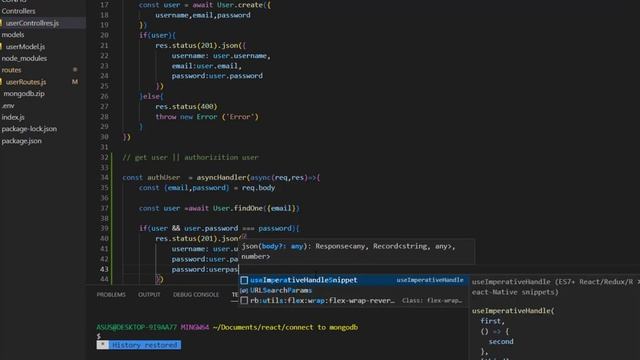Screen dimensions: 640x360
Task: Expand the models folder
Action: (13, 35)
